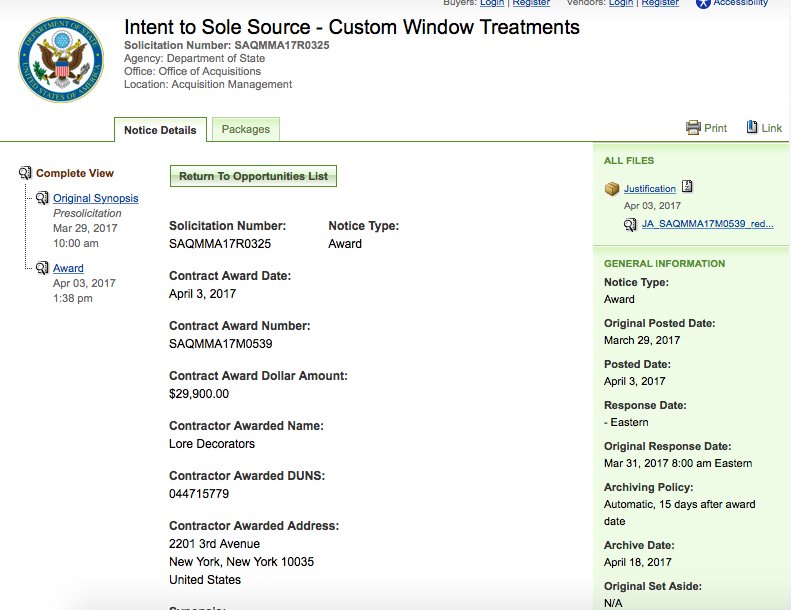This screenshot has width=791, height=610.
Task: Click Notice Type value Award in main details
Action: [x=345, y=244]
